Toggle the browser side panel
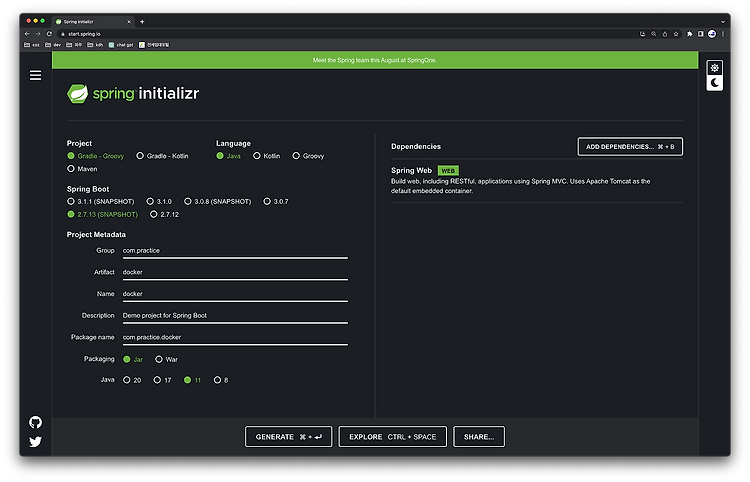 pyautogui.click(x=700, y=34)
